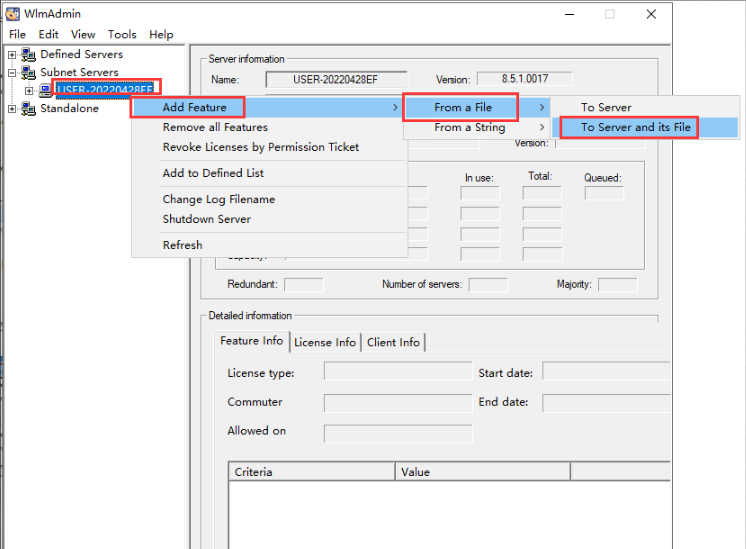746x549 pixels.
Task: Click the Start date field
Action: pos(606,371)
